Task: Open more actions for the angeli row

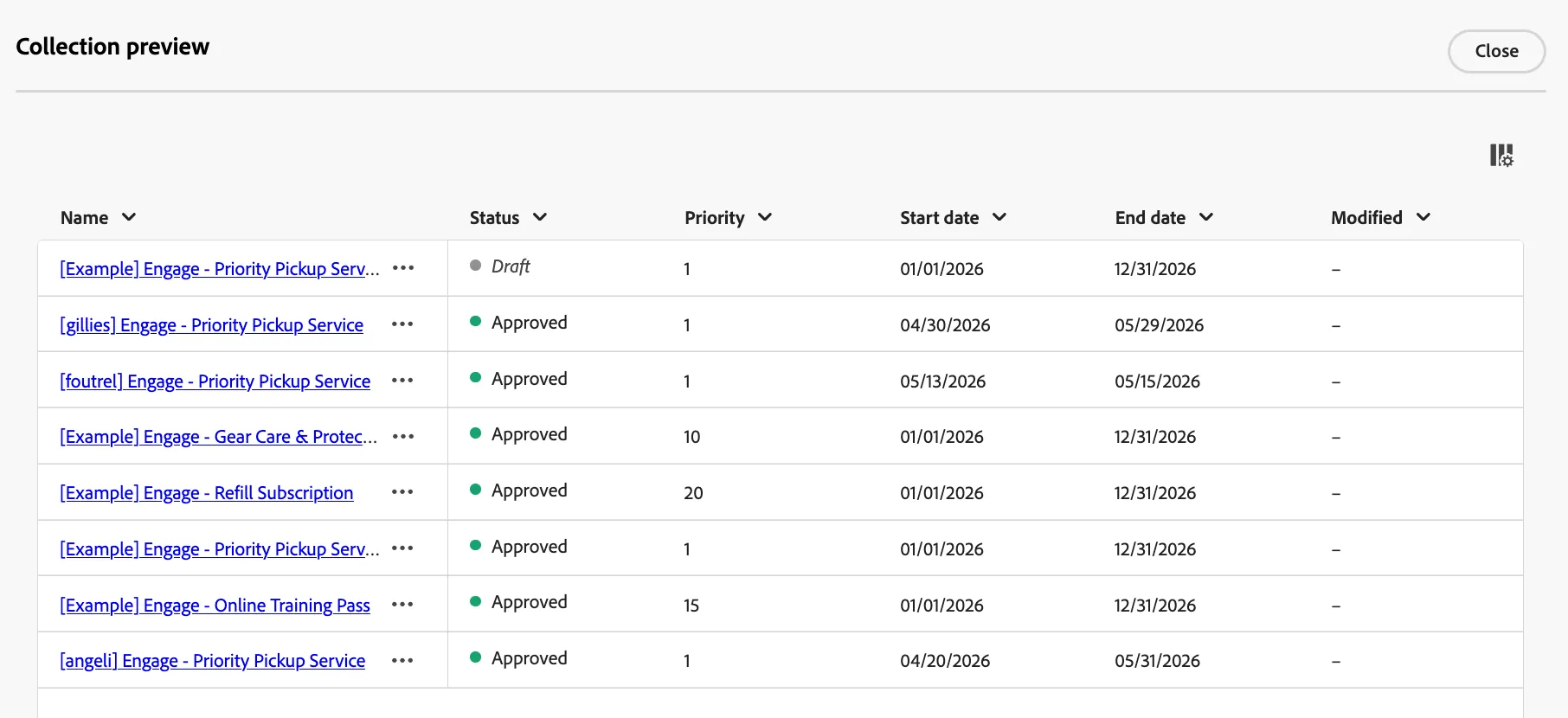Action: click(402, 661)
